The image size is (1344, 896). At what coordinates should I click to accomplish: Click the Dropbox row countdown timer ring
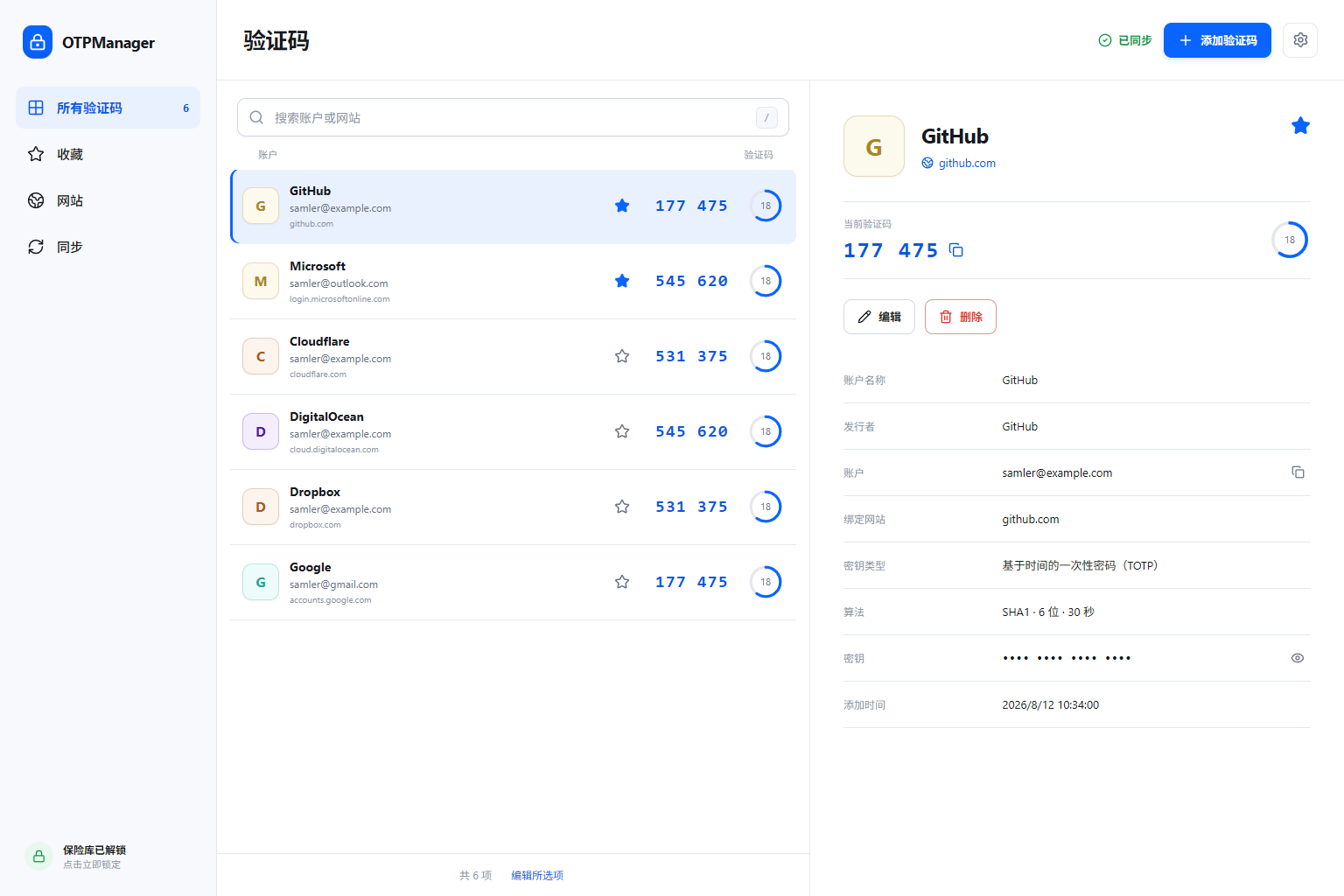point(766,507)
